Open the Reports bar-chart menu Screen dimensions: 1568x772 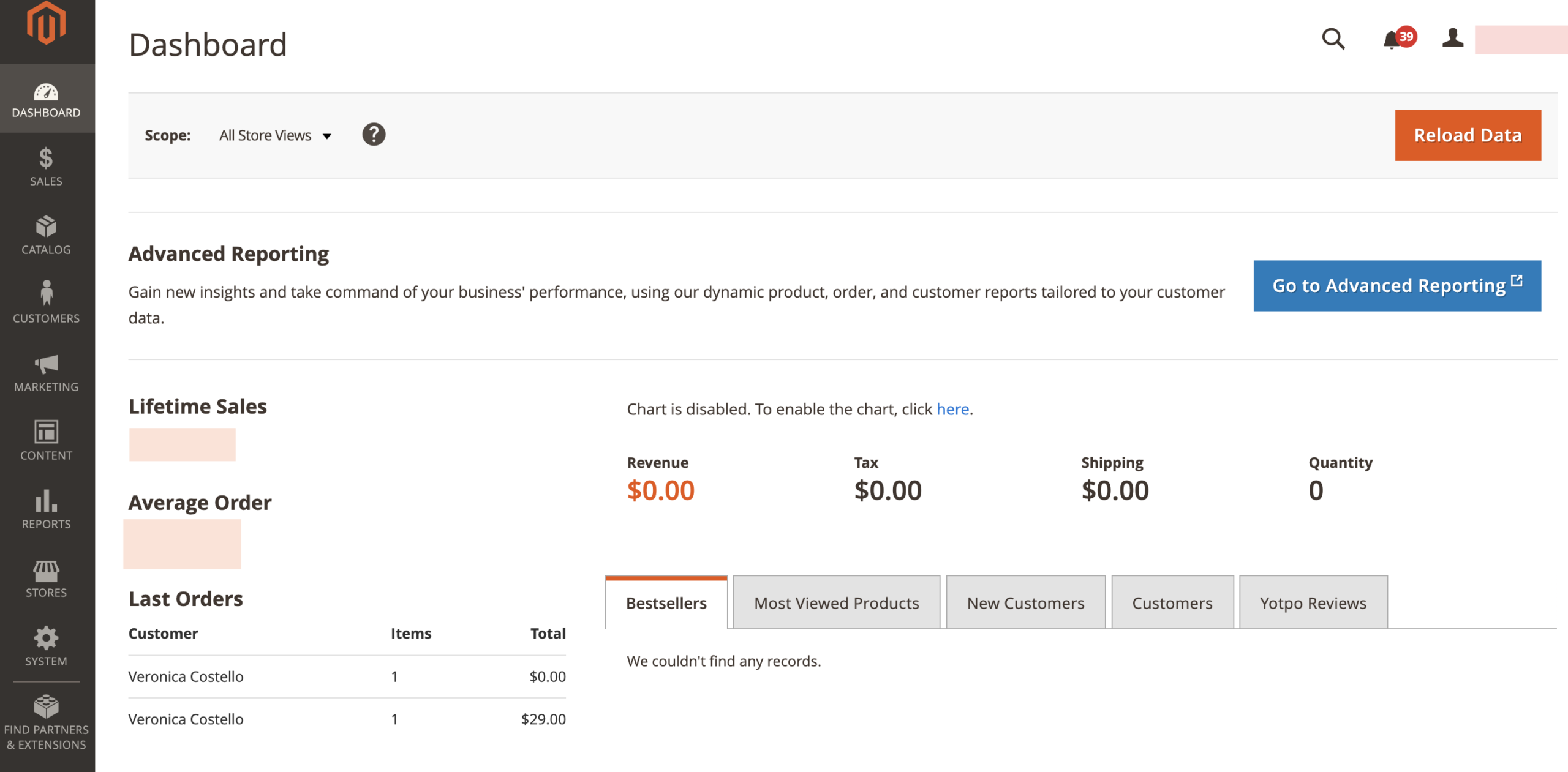click(47, 510)
